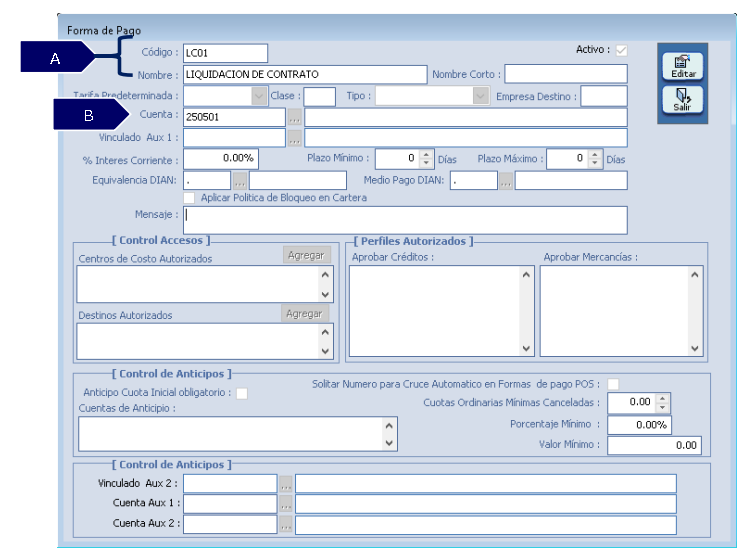Toggle the Activo checkbox
745x554 pixels.
(x=621, y=50)
